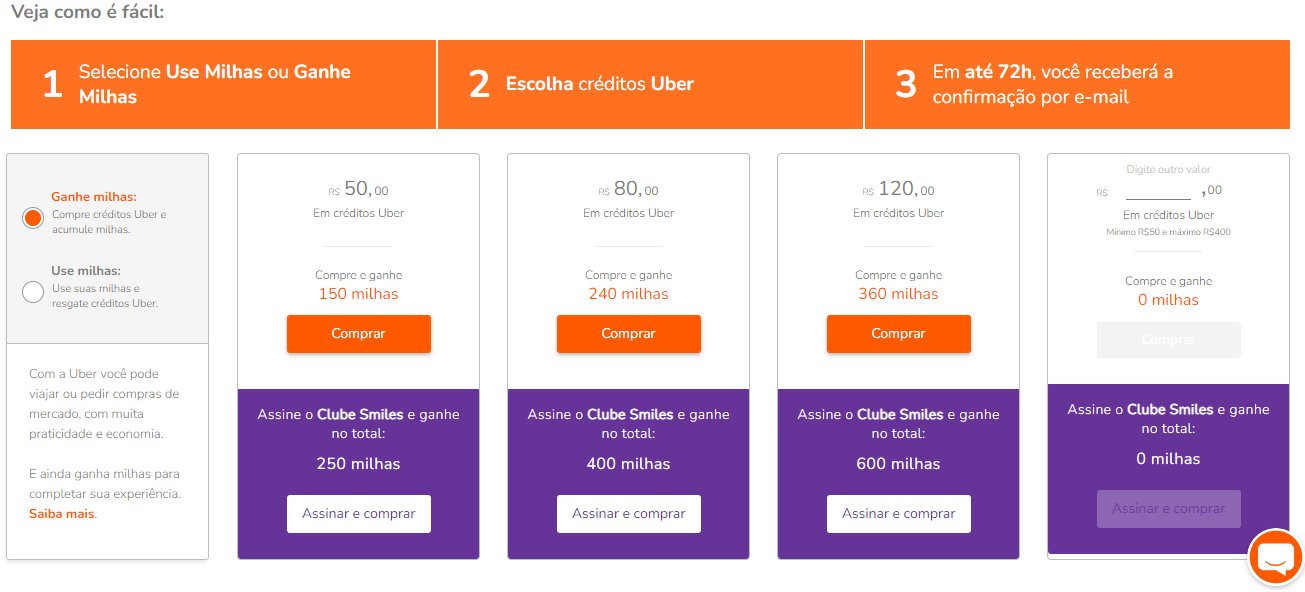Buy the R$50 Uber credits with Comprar

pyautogui.click(x=359, y=334)
